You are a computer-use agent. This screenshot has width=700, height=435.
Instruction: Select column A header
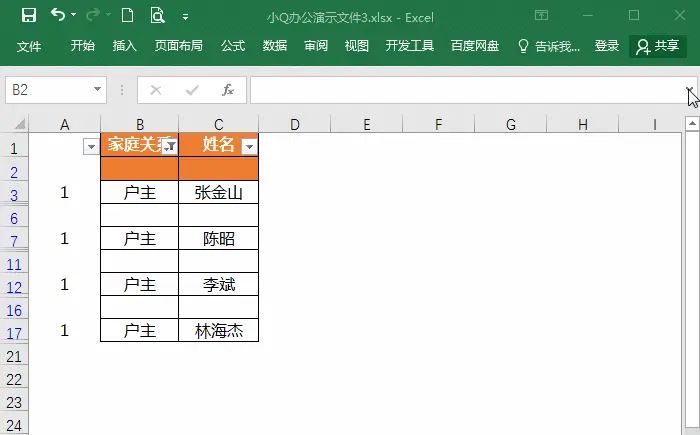[x=65, y=125]
